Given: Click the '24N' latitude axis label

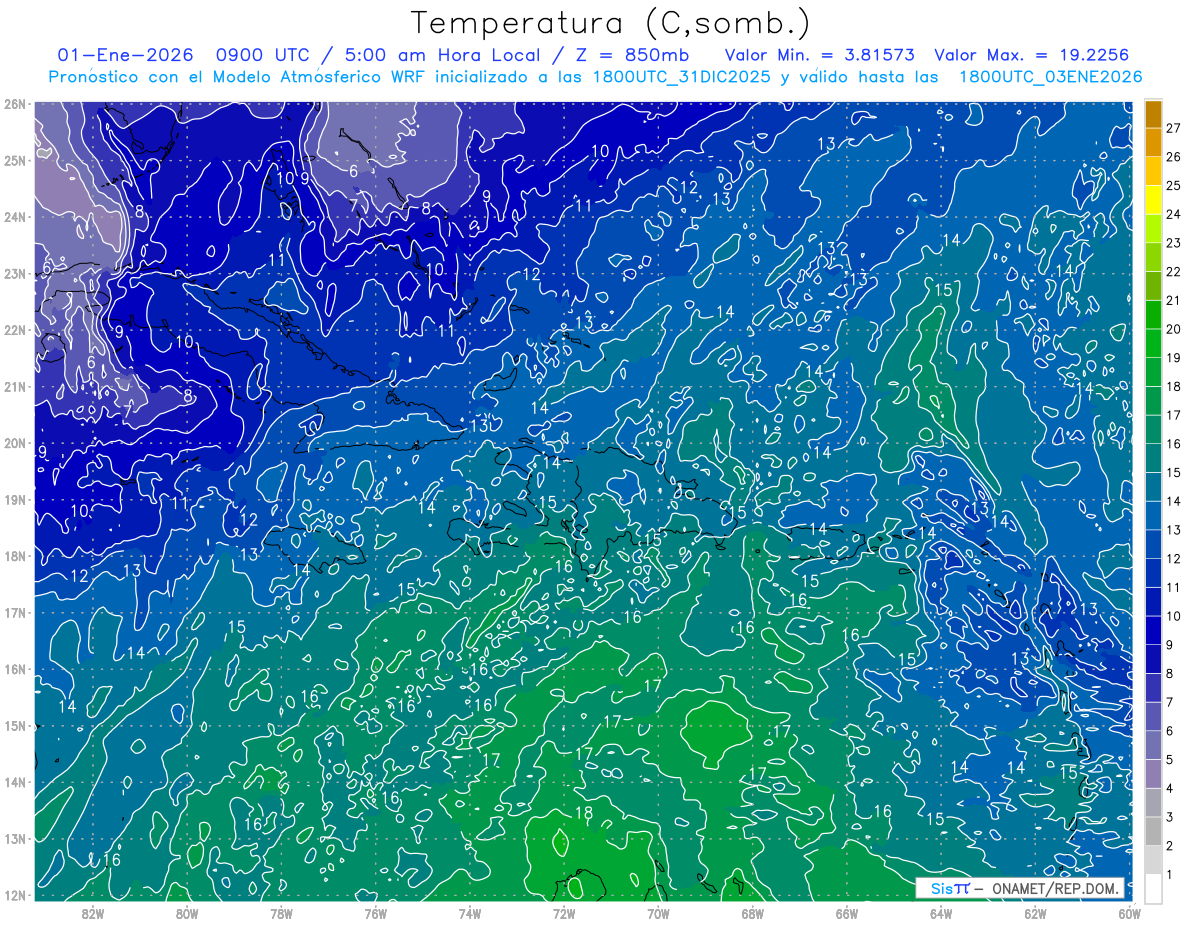Looking at the screenshot, I should point(14,217).
